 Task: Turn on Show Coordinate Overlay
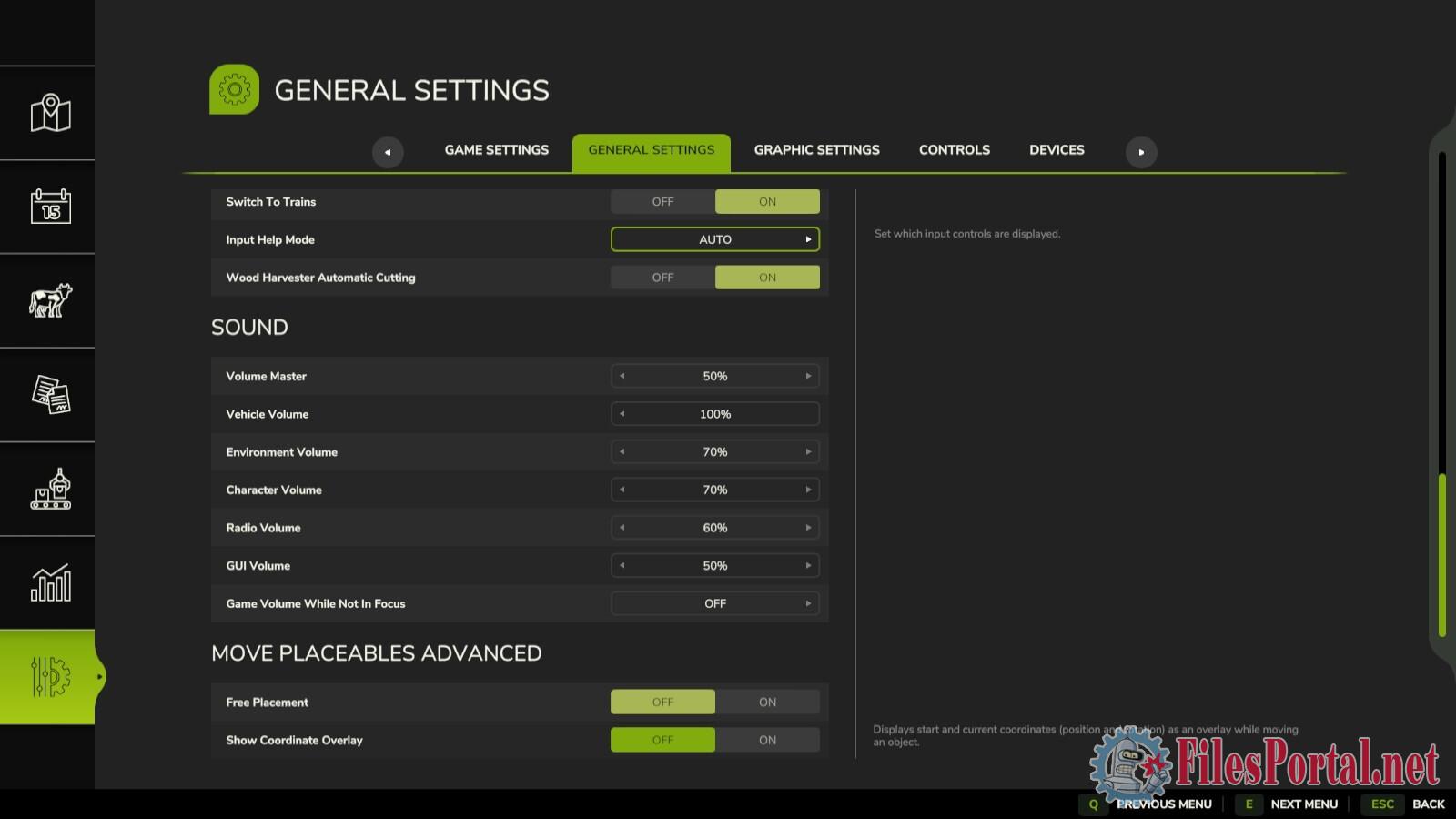(x=767, y=741)
